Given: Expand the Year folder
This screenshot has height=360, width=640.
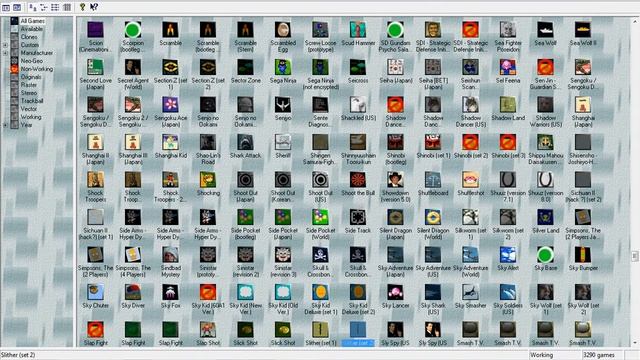Looking at the screenshot, I should point(5,125).
